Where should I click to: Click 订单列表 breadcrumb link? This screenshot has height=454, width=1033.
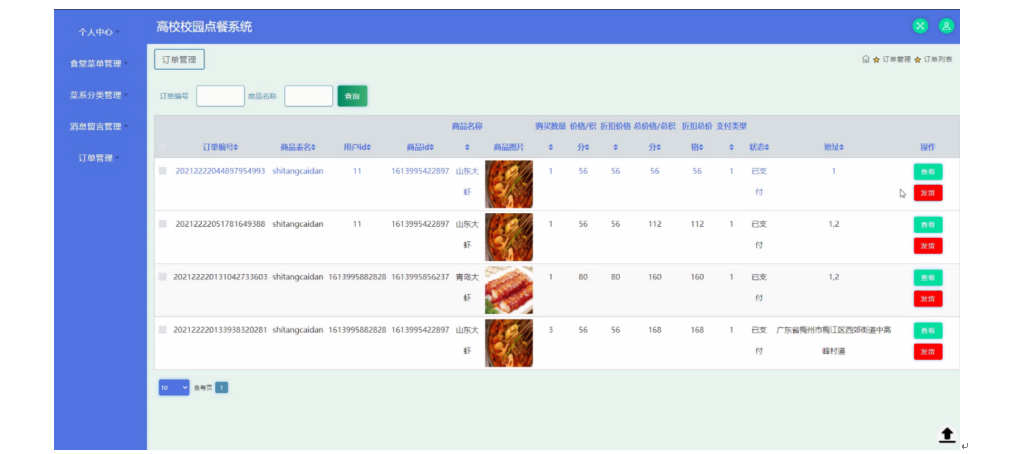click(x=938, y=59)
